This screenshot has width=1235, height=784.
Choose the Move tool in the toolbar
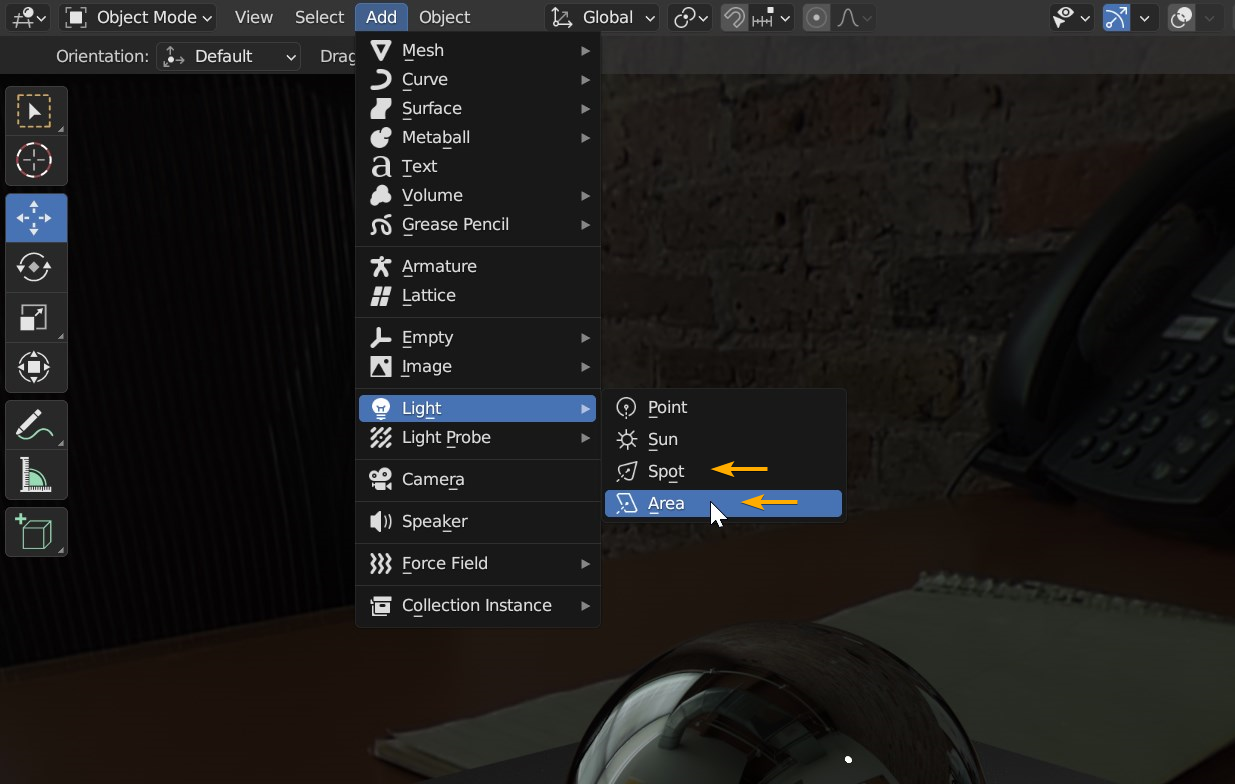35,218
